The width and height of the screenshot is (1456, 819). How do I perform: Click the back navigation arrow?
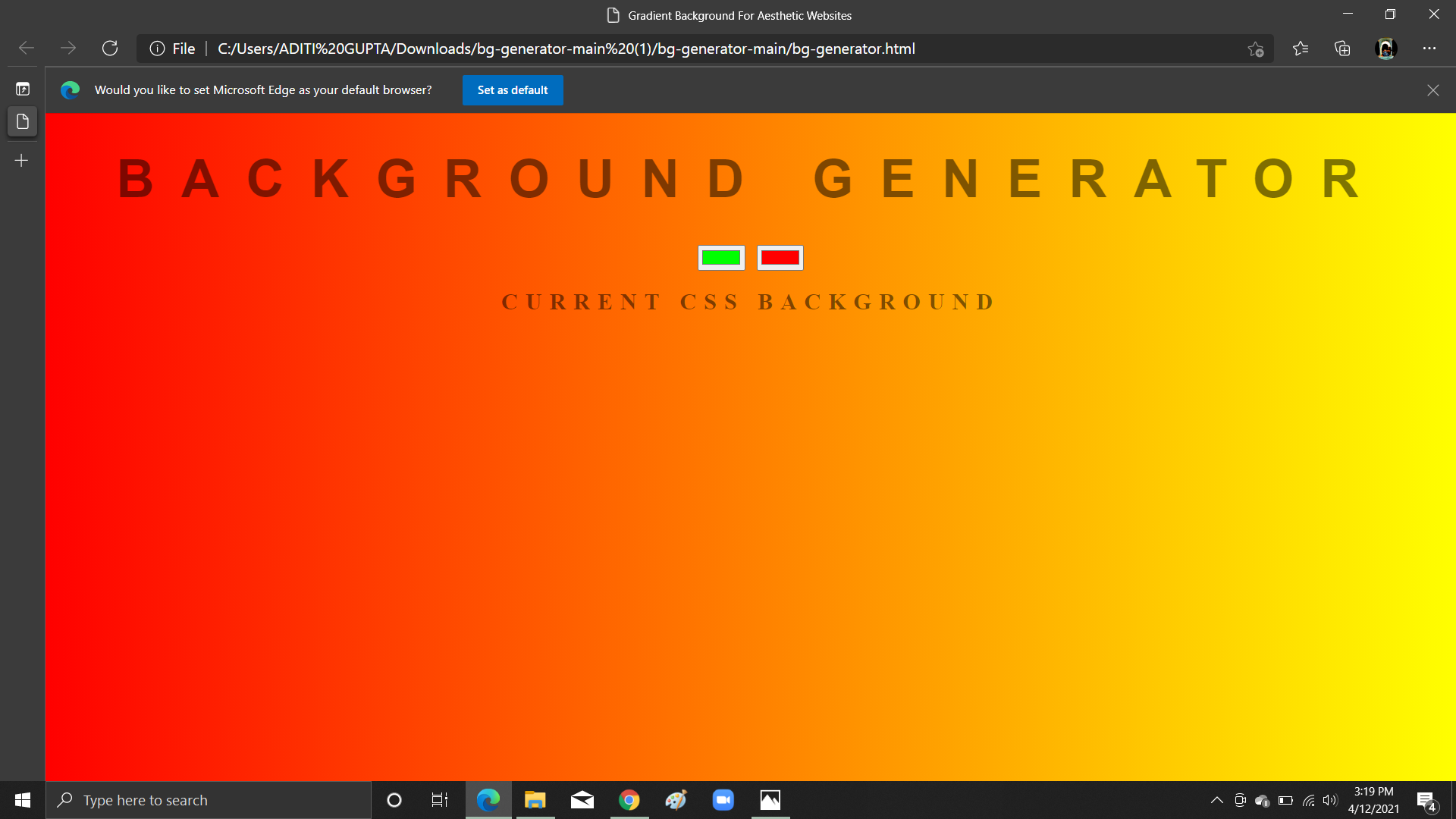(26, 48)
